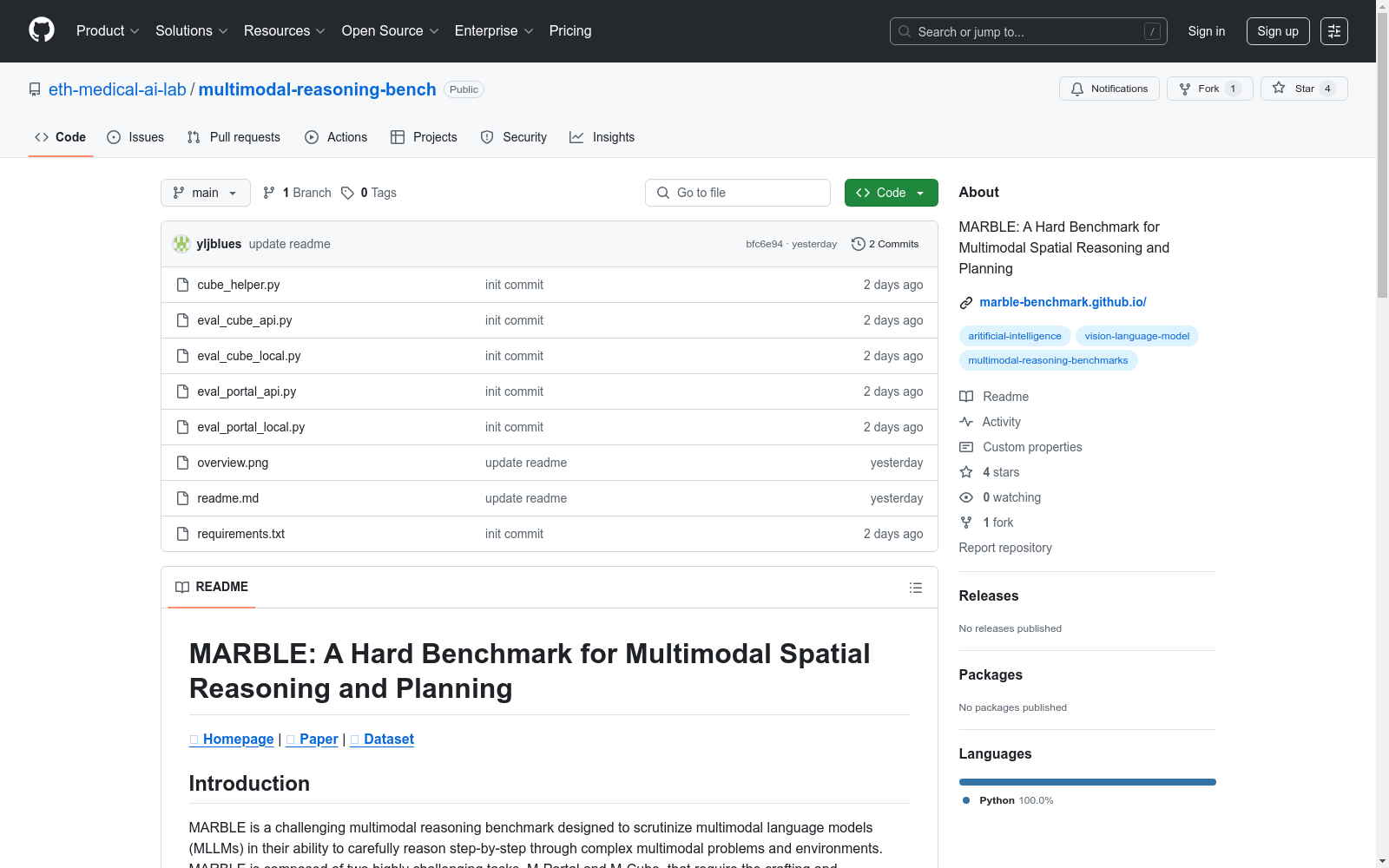Click the file icon beside requirements.txt
Image resolution: width=1389 pixels, height=868 pixels.
click(182, 534)
